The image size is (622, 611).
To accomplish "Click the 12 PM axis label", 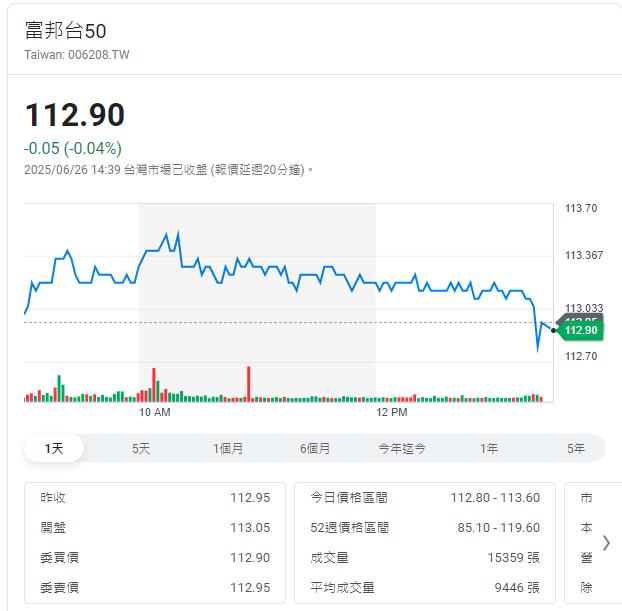I will 392,412.
